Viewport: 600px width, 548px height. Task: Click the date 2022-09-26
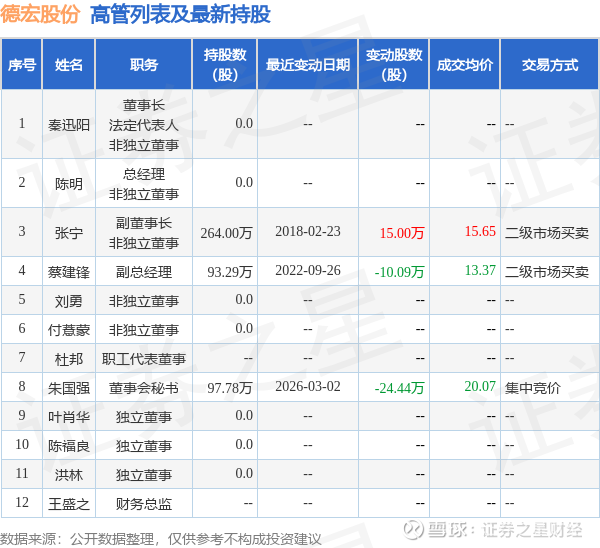[x=308, y=271]
